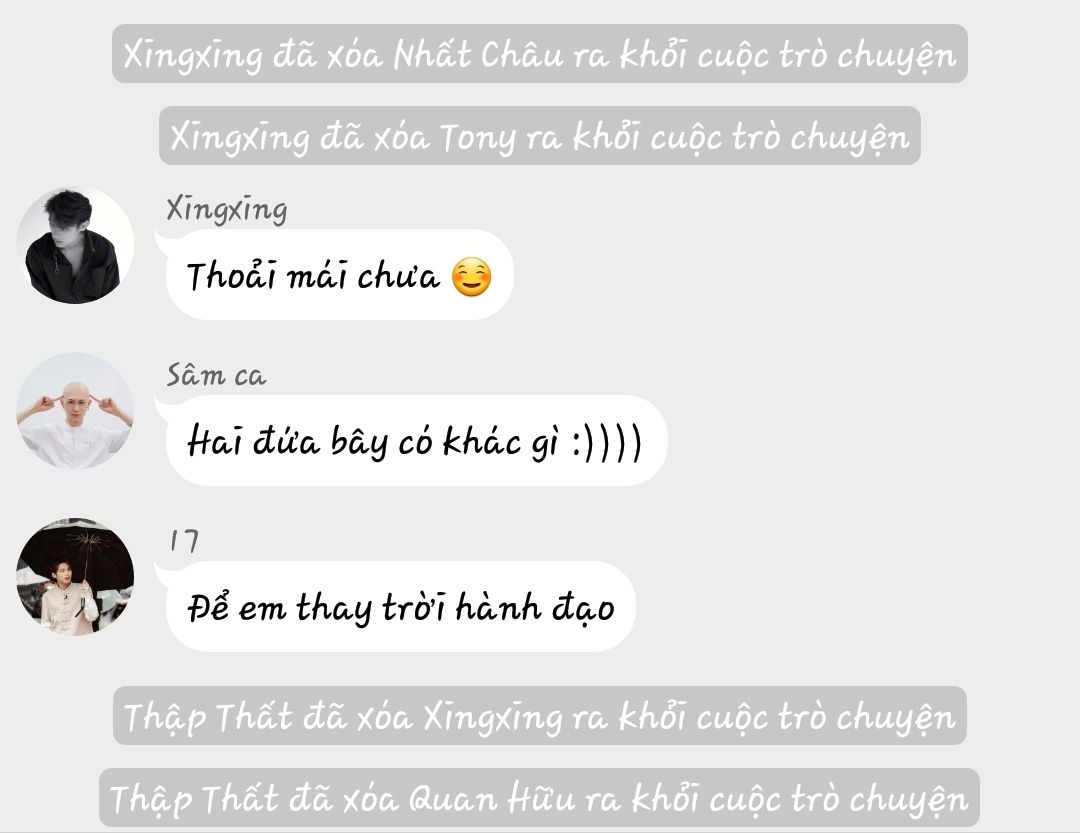Open Sâm ca's bald-head avatar
This screenshot has height=833, width=1080.
(75, 411)
